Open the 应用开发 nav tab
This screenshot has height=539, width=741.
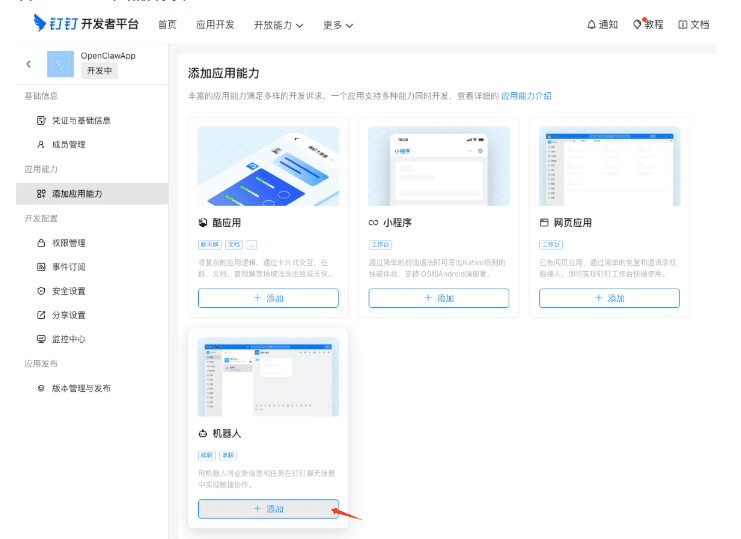(215, 25)
